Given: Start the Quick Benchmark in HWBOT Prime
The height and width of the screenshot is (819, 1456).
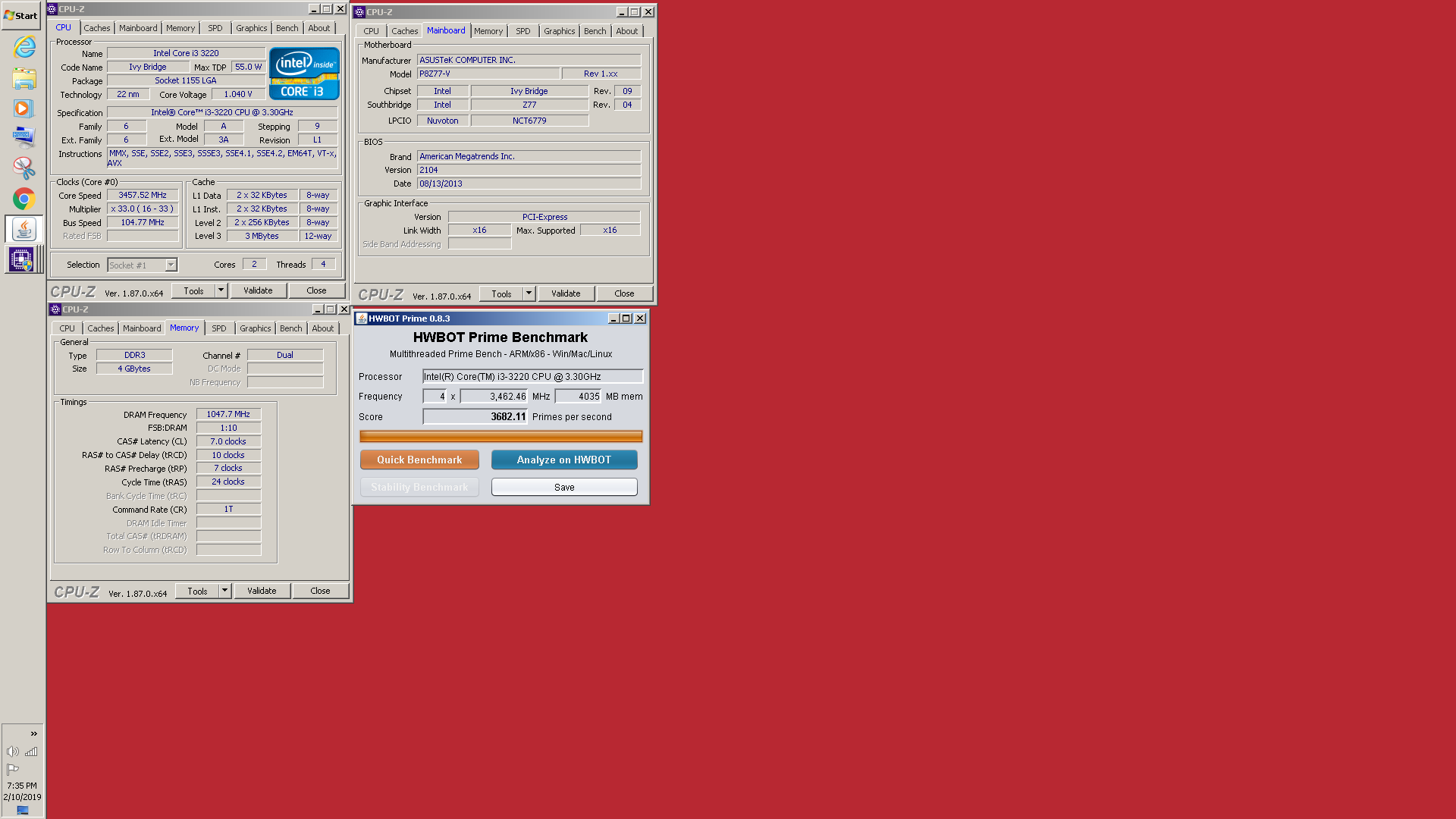Looking at the screenshot, I should (419, 460).
